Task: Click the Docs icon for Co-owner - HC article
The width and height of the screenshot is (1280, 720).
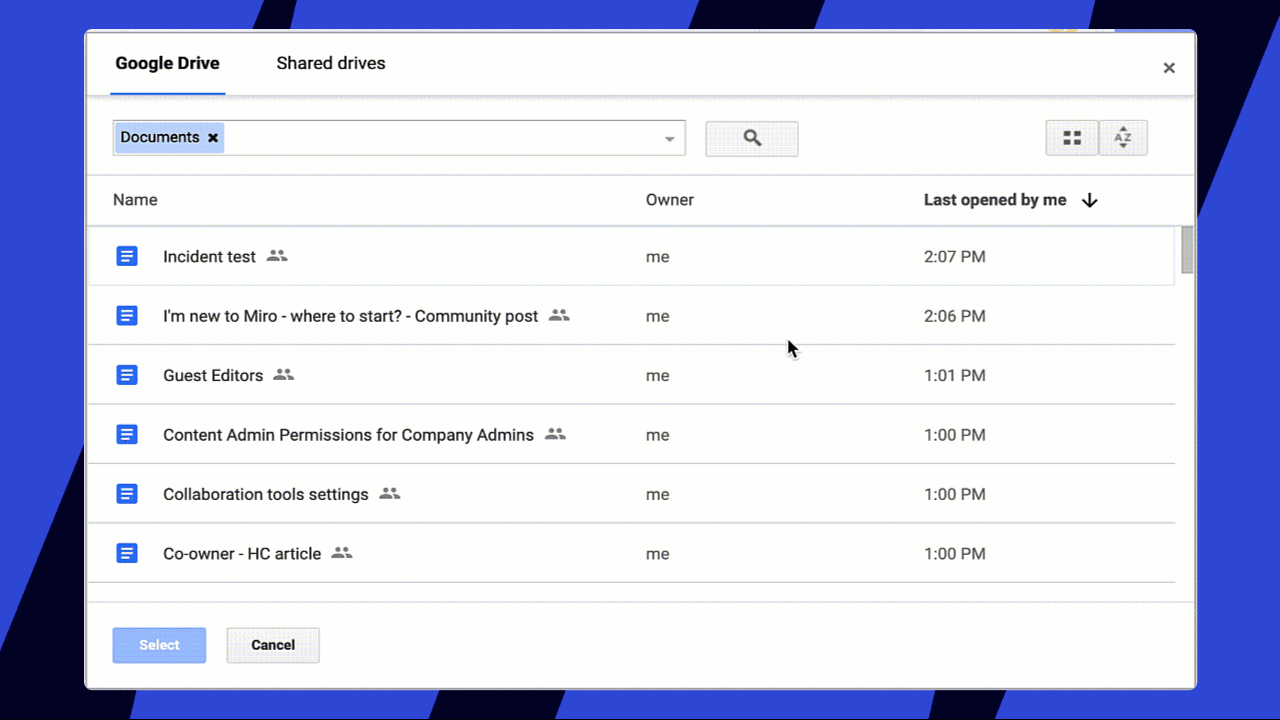Action: 127,553
